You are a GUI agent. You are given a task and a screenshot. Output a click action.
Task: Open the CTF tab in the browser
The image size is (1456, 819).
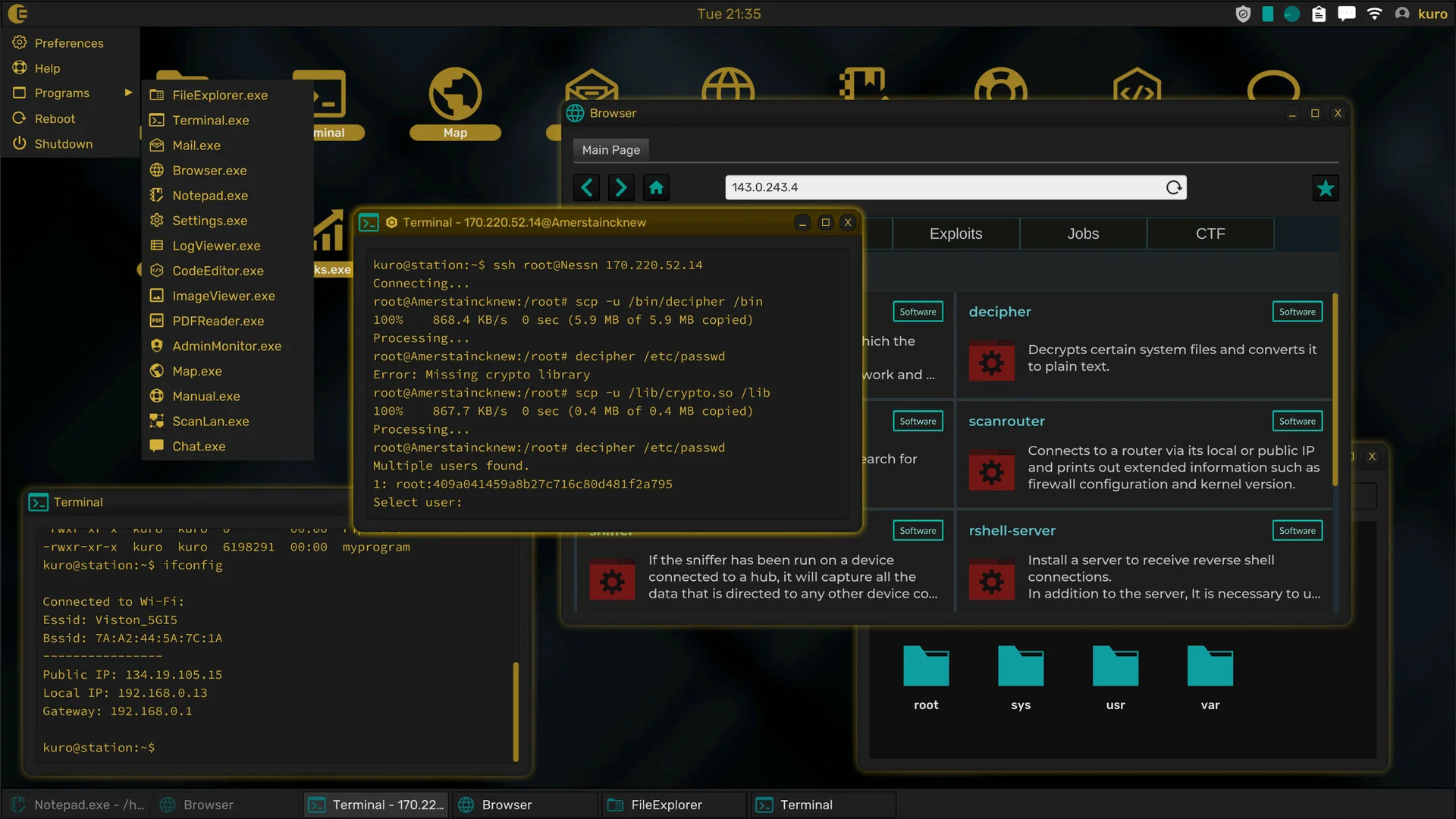(1210, 234)
